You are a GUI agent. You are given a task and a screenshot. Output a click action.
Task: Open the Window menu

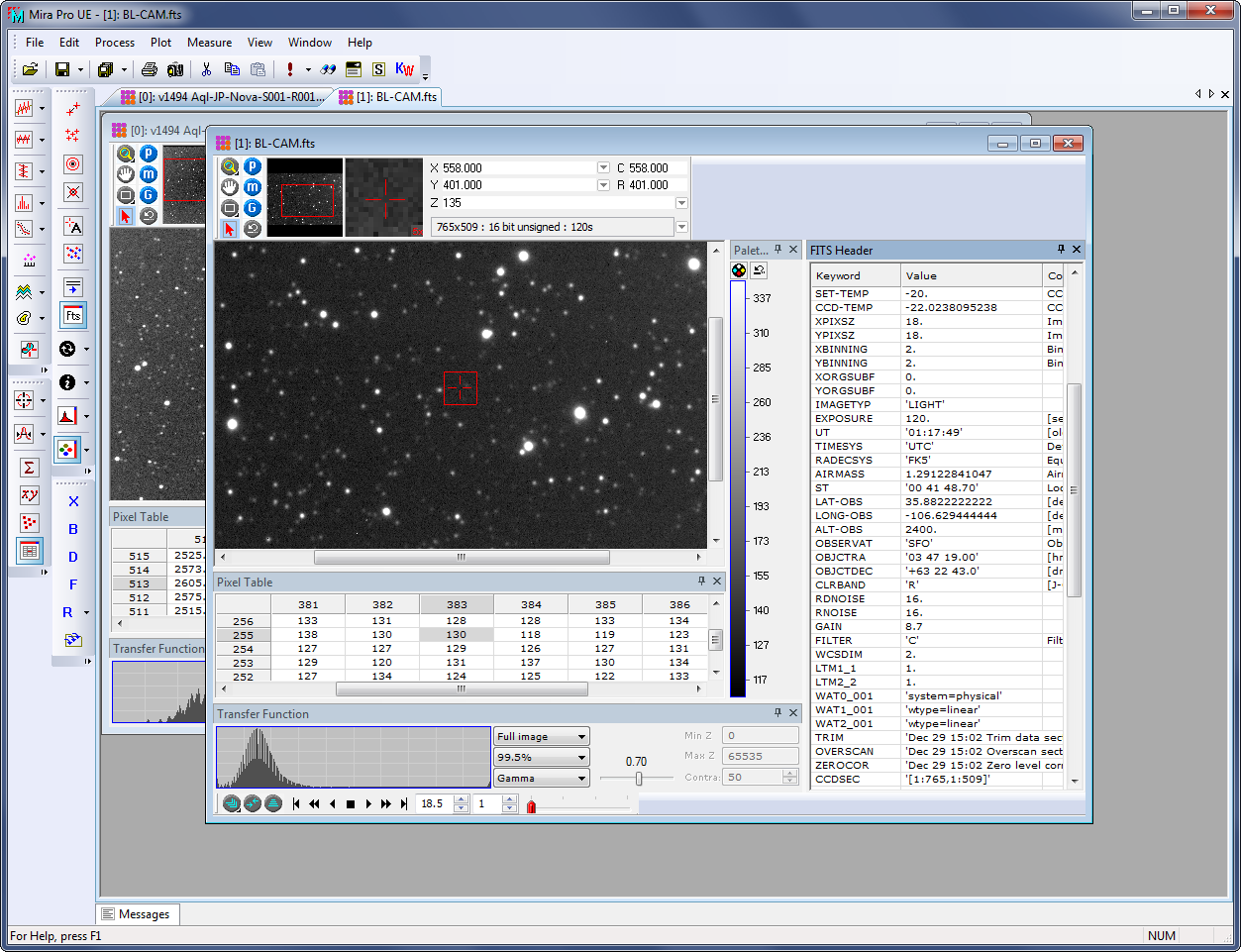click(x=310, y=43)
